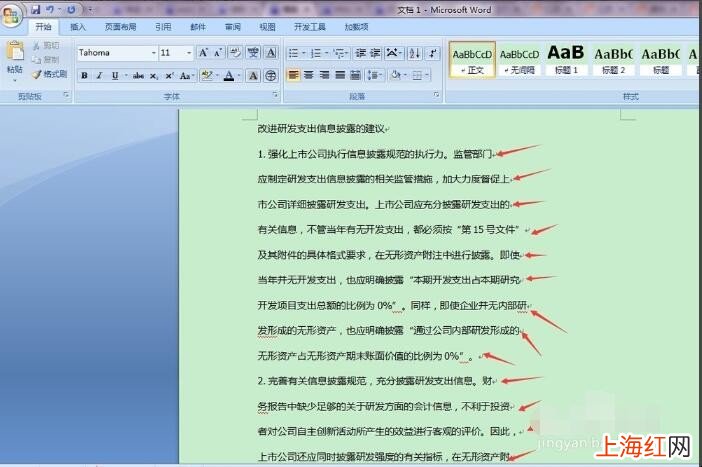Apply text highlight color
Image resolution: width=702 pixels, height=467 pixels.
click(206, 76)
